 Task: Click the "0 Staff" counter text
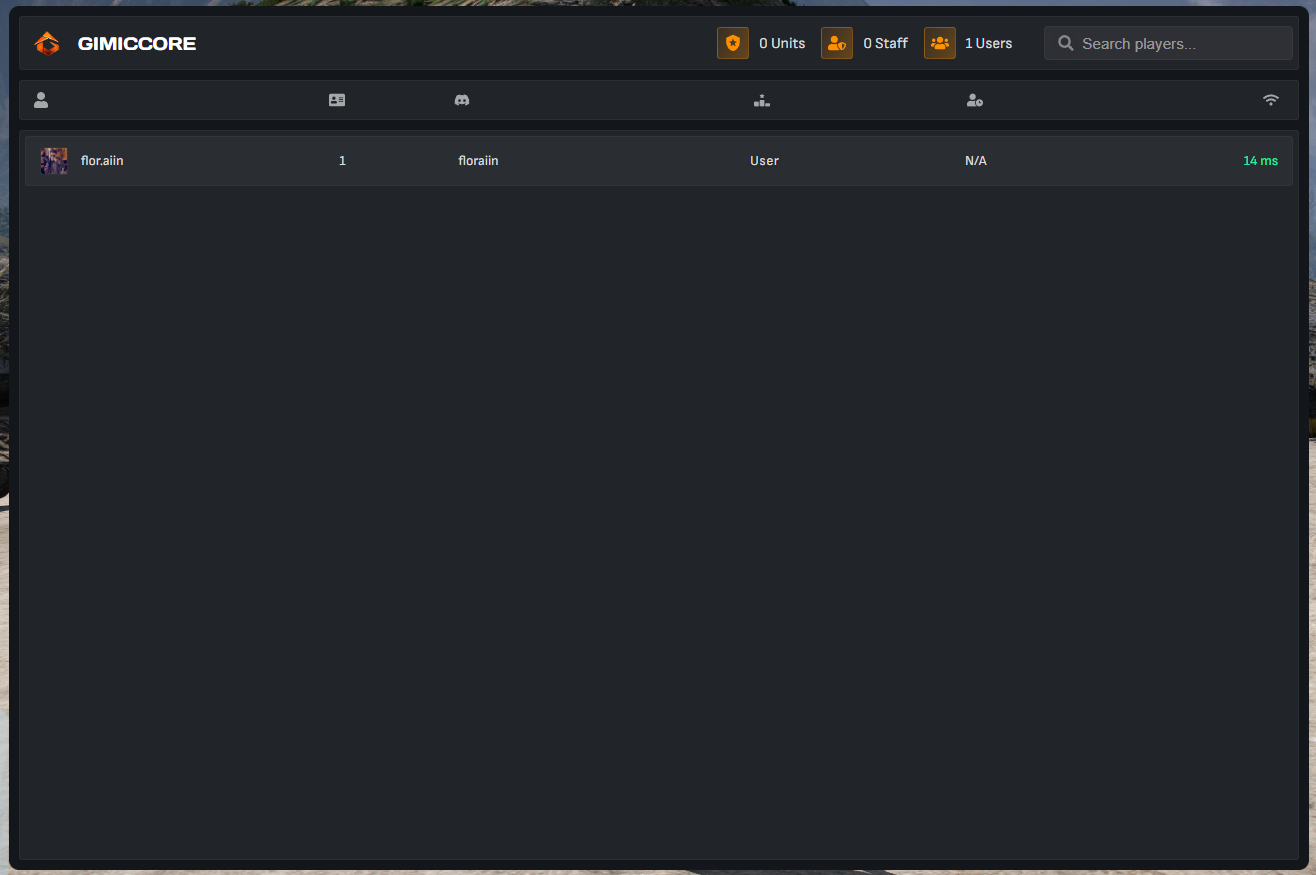pyautogui.click(x=886, y=43)
